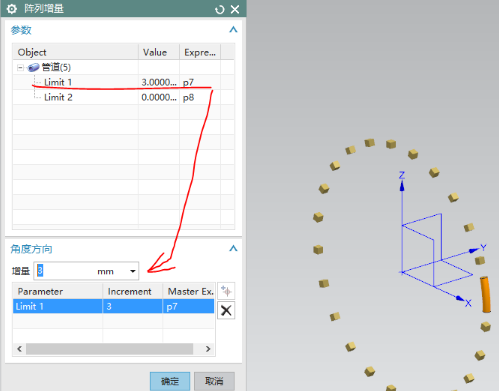Select the Limit 1 row in increment table
Viewport: 499px width, 391px height.
(113, 306)
